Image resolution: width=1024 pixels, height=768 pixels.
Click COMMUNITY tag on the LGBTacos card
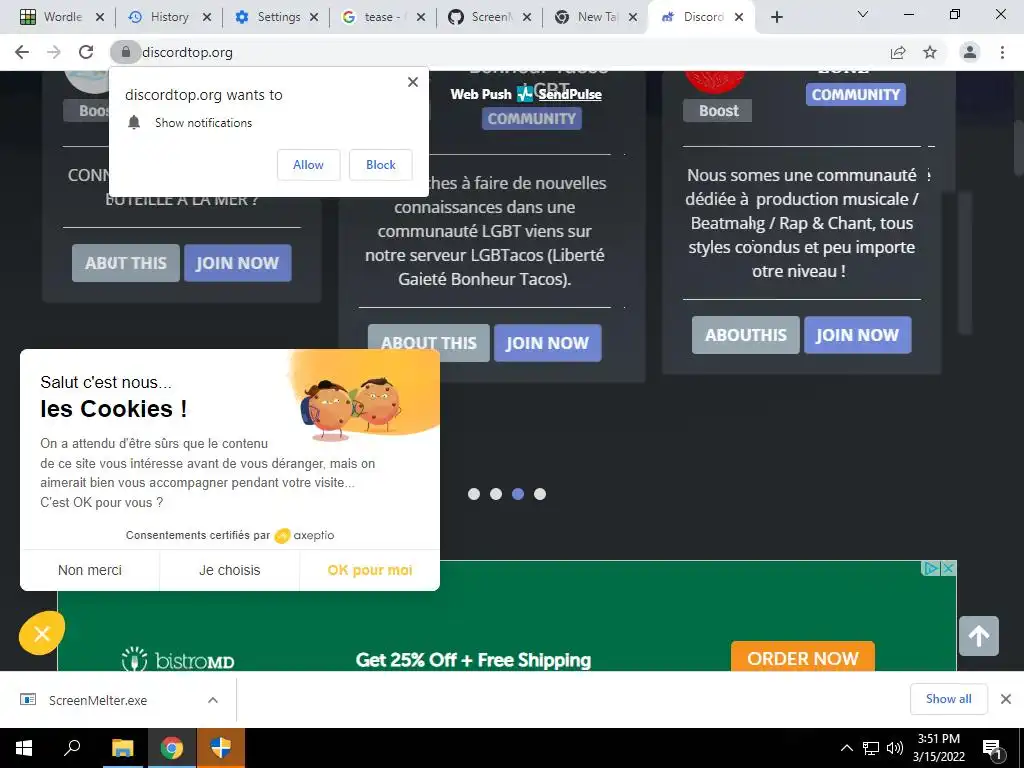[532, 118]
